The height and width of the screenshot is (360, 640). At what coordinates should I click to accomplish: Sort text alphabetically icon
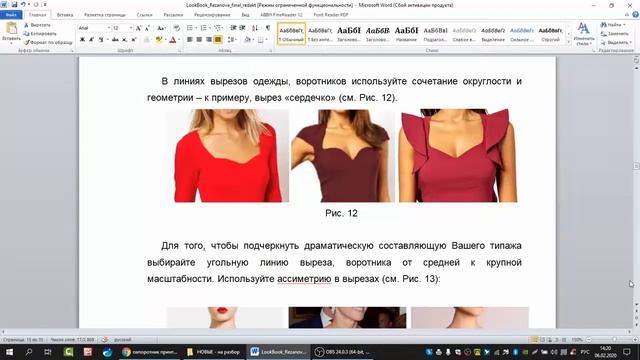click(x=255, y=28)
